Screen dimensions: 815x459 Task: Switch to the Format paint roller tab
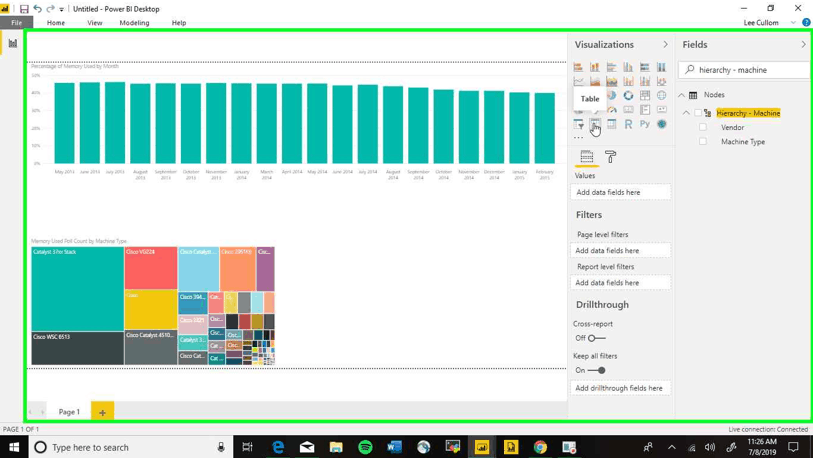click(x=610, y=156)
